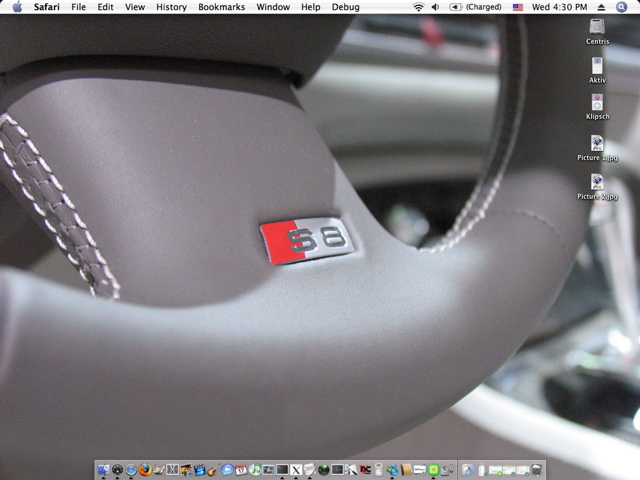The width and height of the screenshot is (640, 480).
Task: Open Finder from the Dock
Action: coord(103,470)
